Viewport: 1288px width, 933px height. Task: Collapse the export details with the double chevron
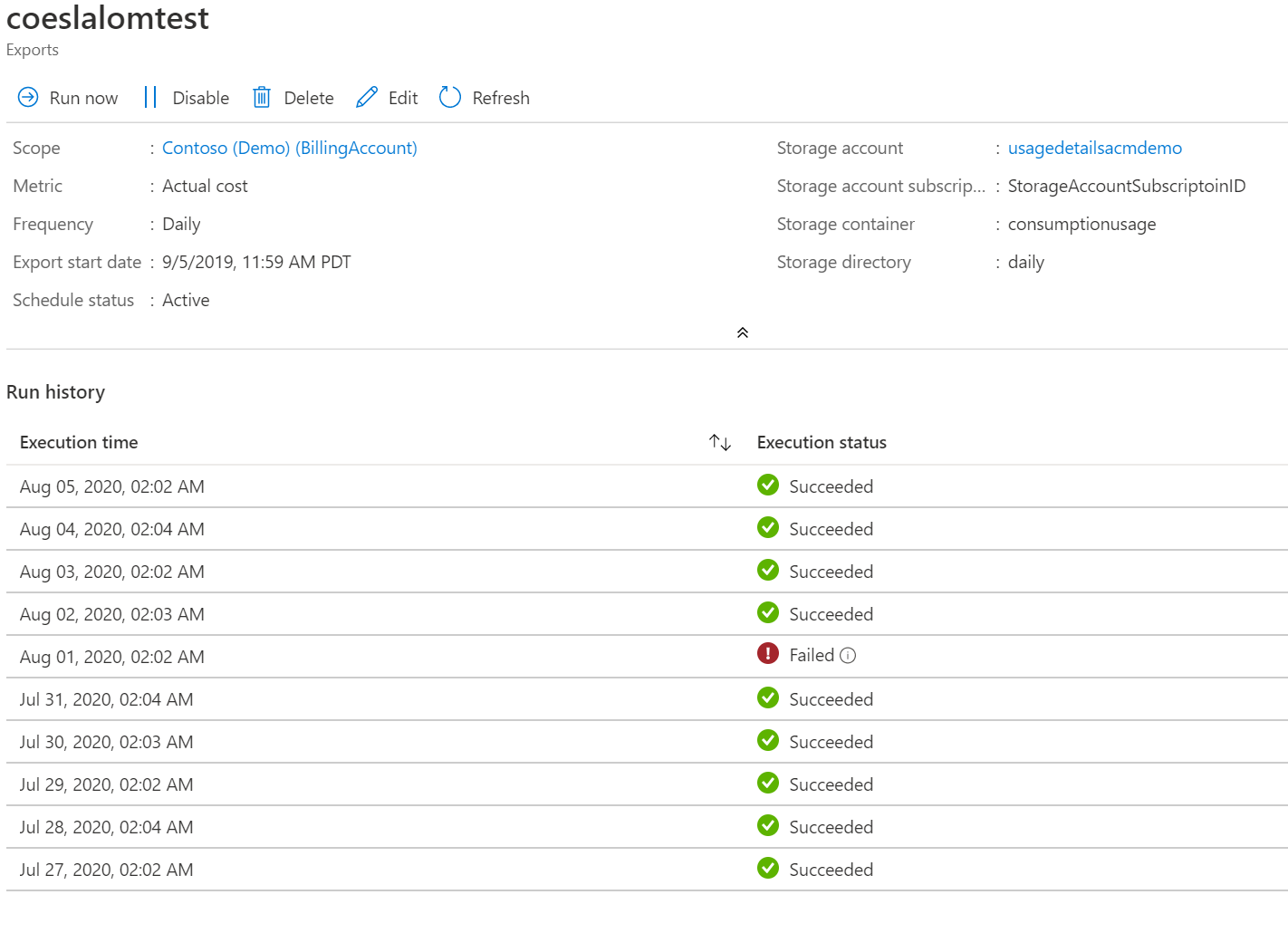pyautogui.click(x=743, y=332)
